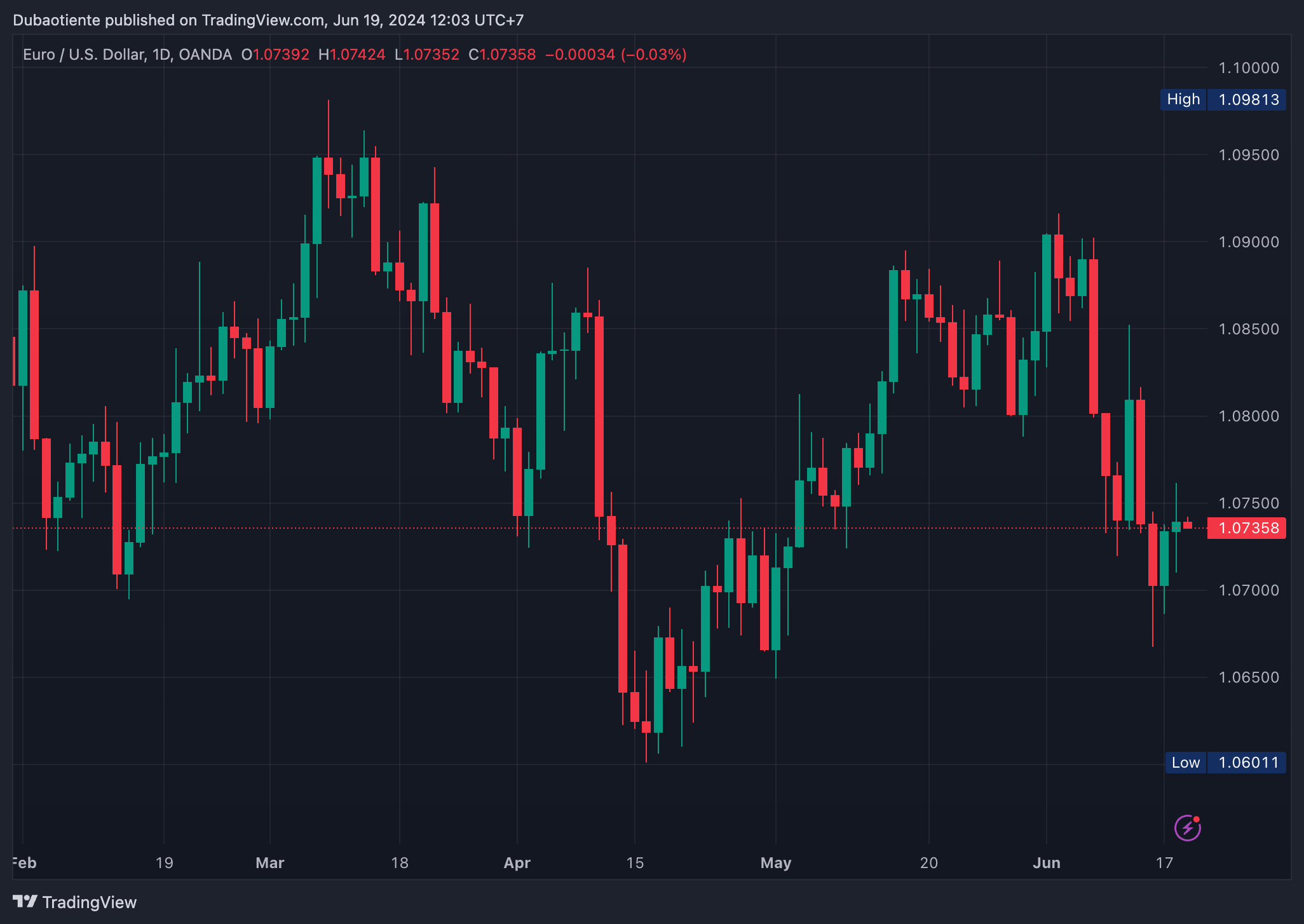Click the 19 date label on time axis
This screenshot has height=924, width=1304.
pos(164,863)
